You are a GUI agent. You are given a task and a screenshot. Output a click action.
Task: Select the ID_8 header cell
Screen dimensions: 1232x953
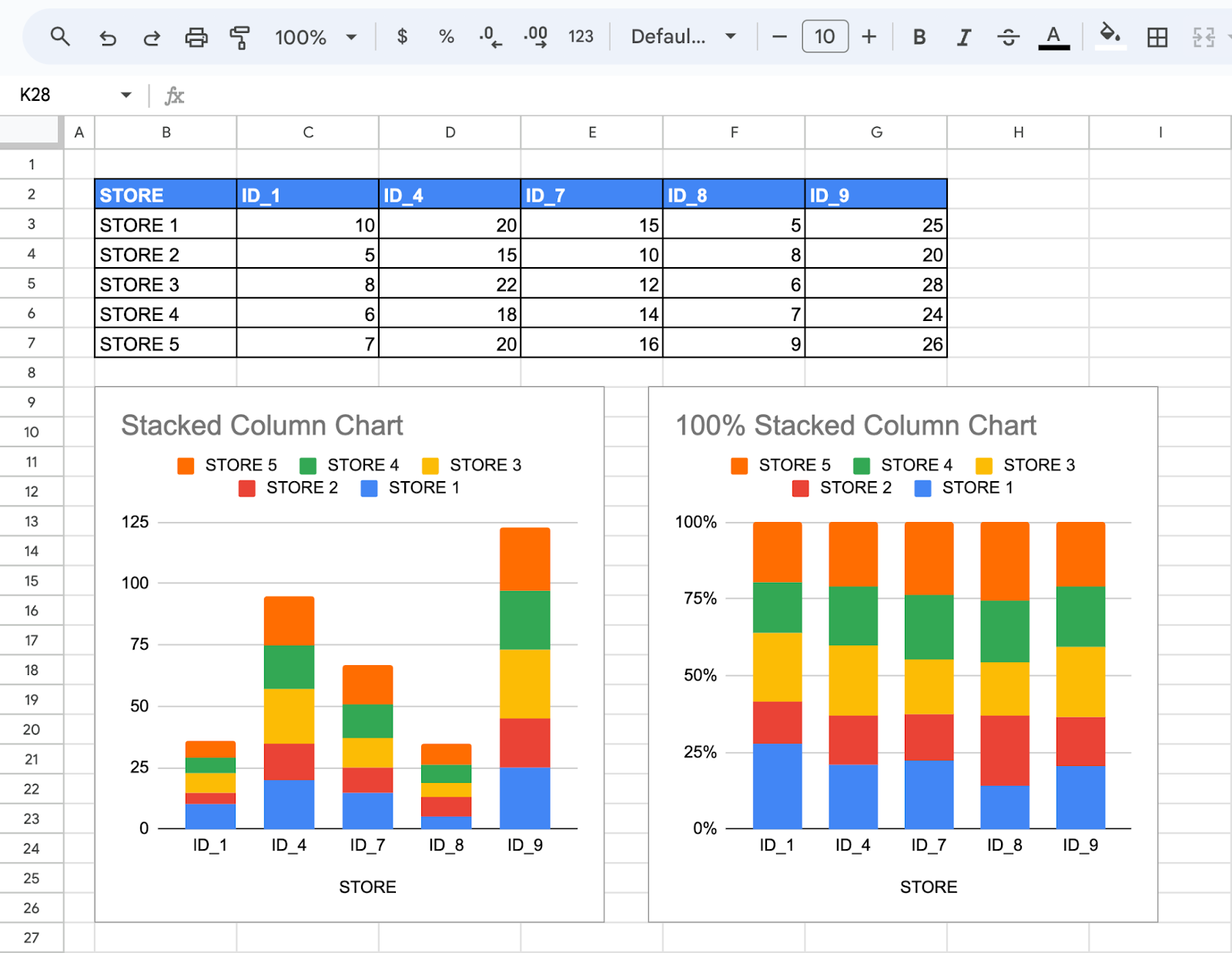pos(734,195)
